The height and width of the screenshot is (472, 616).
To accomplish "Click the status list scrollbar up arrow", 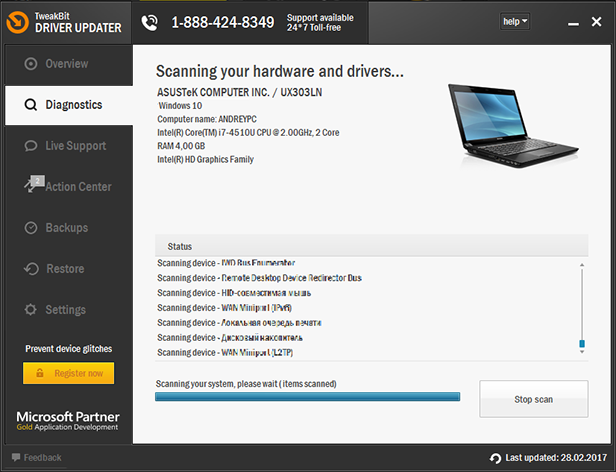I will pos(582,265).
